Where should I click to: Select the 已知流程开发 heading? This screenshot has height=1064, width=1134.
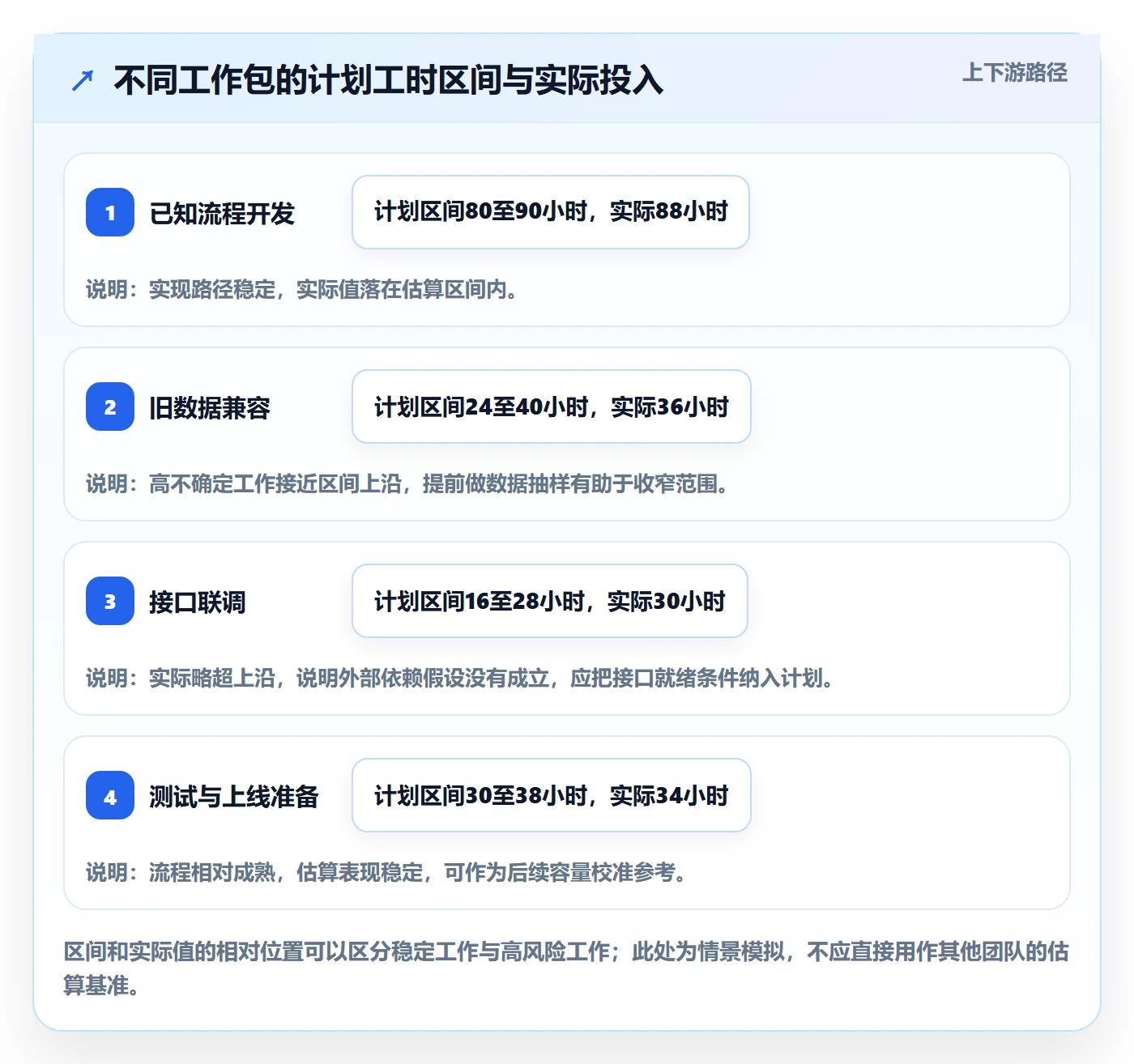(x=222, y=214)
